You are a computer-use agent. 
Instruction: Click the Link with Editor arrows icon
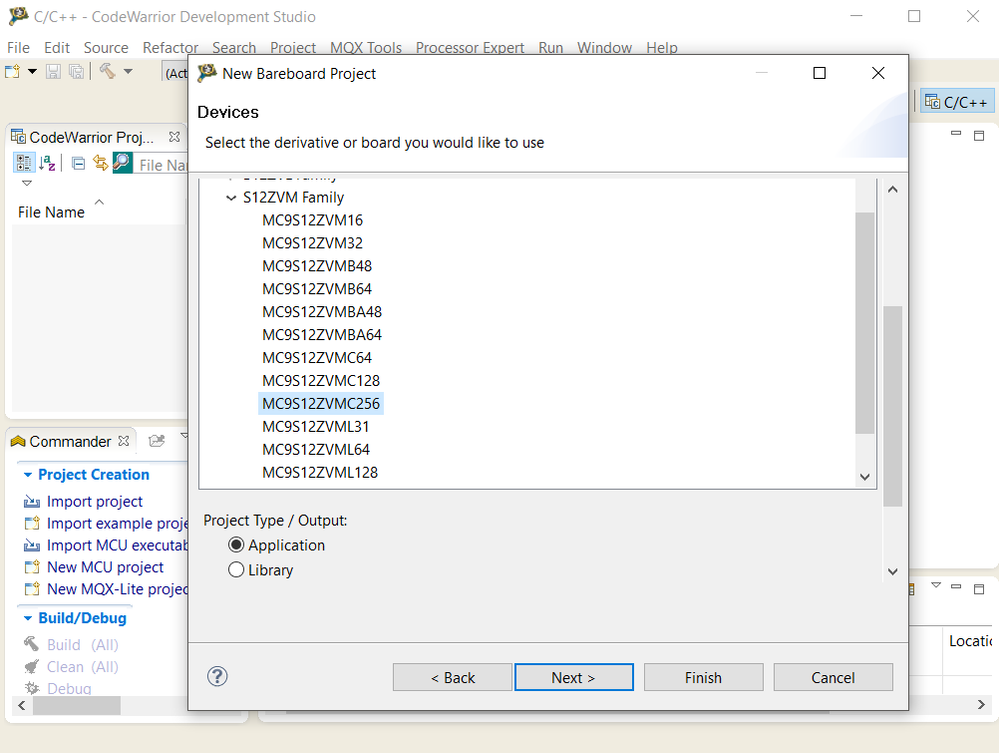[101, 163]
